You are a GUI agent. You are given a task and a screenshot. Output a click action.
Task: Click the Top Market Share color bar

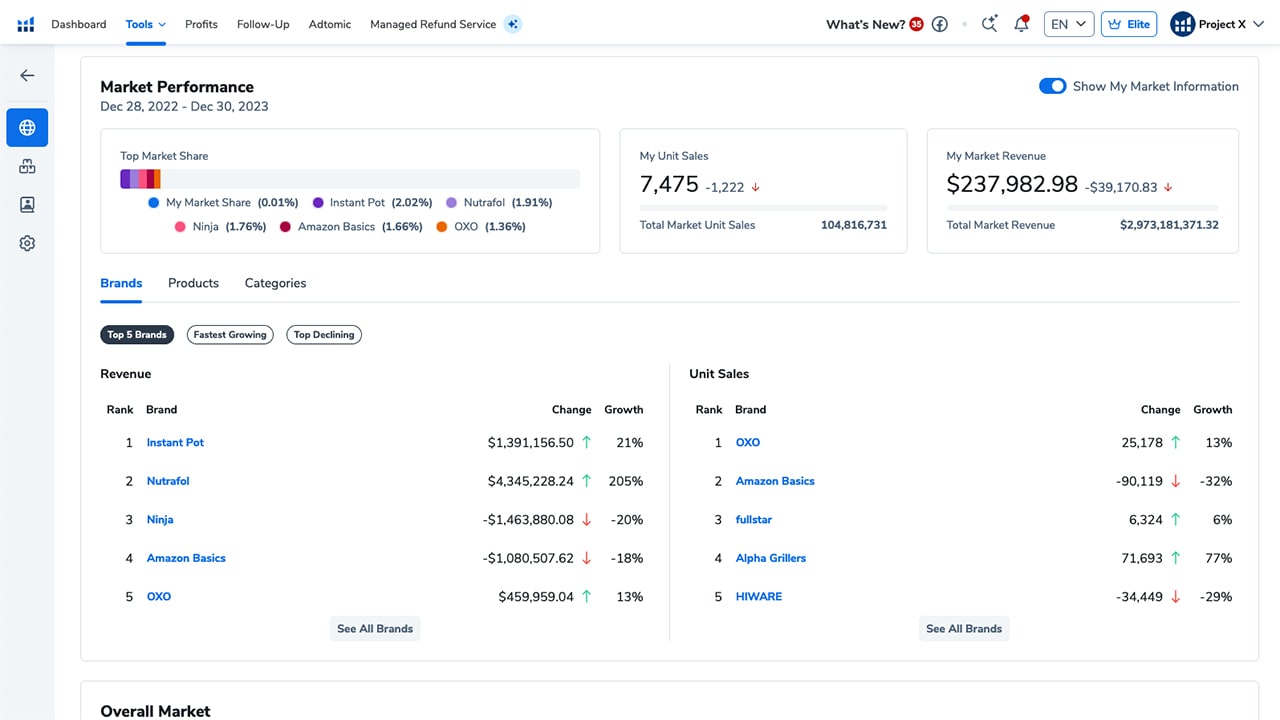350,179
